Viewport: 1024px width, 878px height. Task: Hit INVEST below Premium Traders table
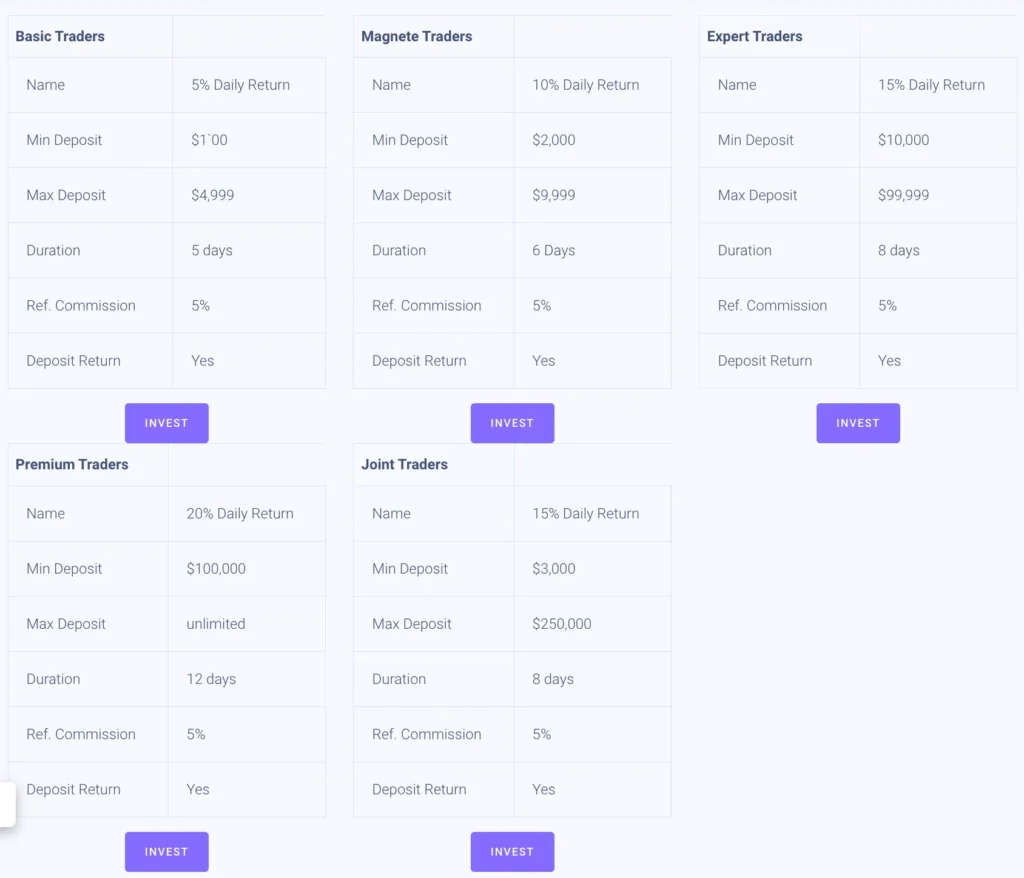[166, 852]
